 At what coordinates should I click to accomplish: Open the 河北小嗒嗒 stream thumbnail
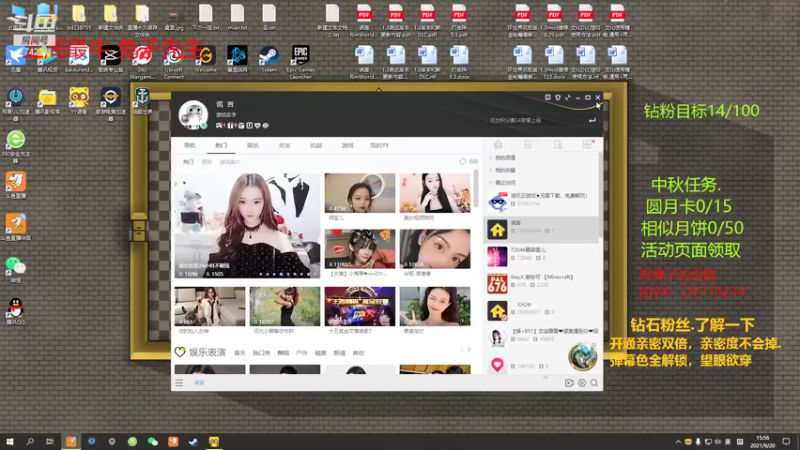coord(285,306)
